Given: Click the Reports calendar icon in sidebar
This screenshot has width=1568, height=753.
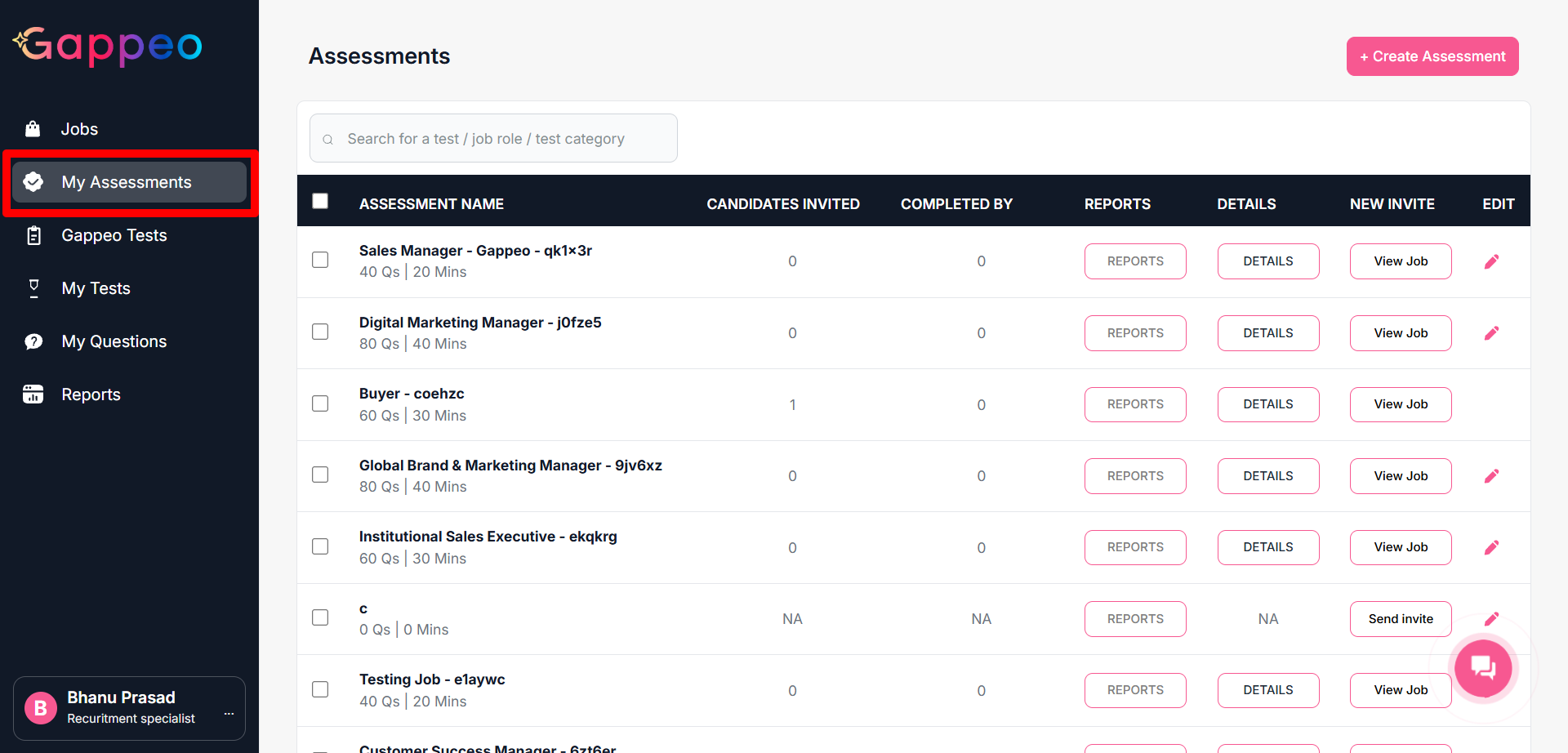Looking at the screenshot, I should pos(33,394).
